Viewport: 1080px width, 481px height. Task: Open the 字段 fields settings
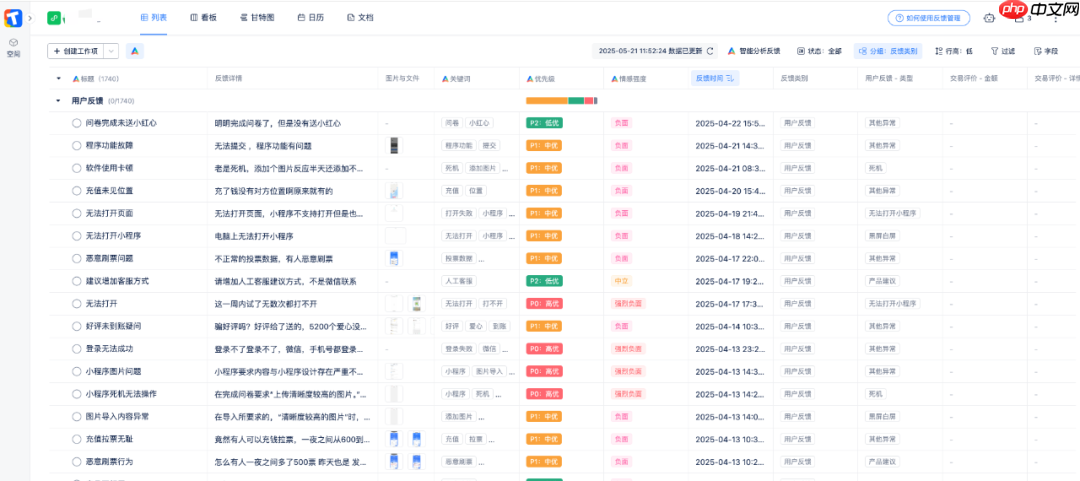coord(1046,51)
